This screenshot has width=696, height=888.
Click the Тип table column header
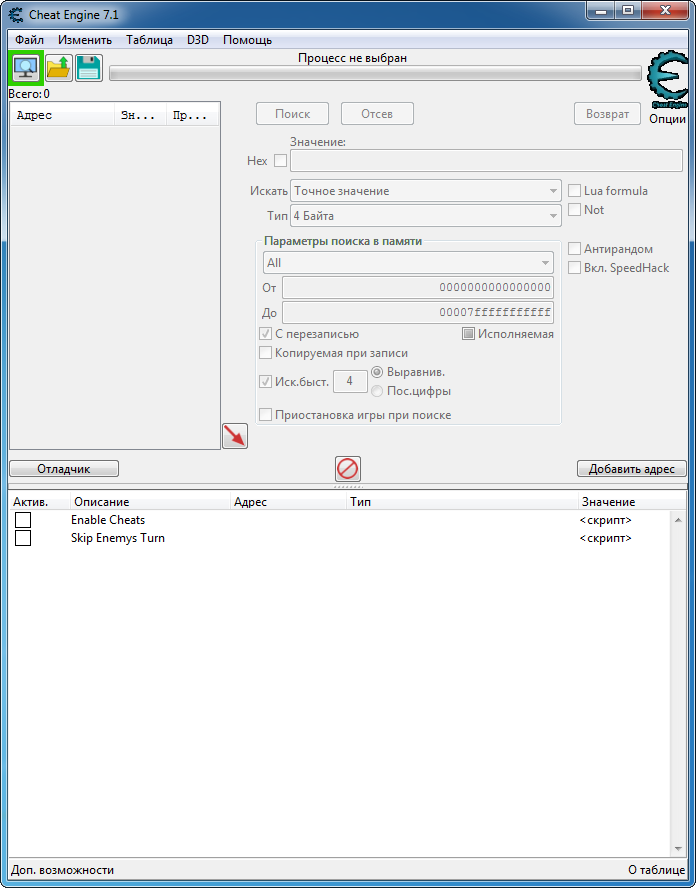click(x=462, y=502)
